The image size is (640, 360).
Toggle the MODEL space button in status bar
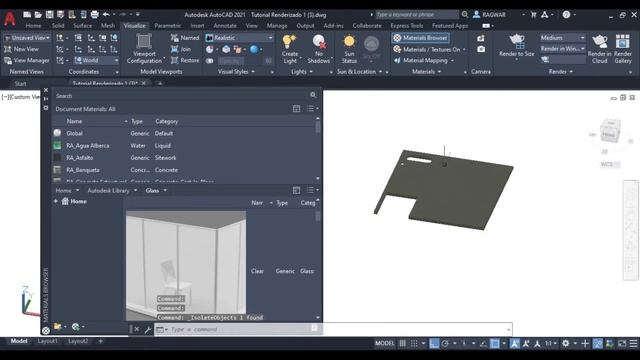[x=384, y=344]
